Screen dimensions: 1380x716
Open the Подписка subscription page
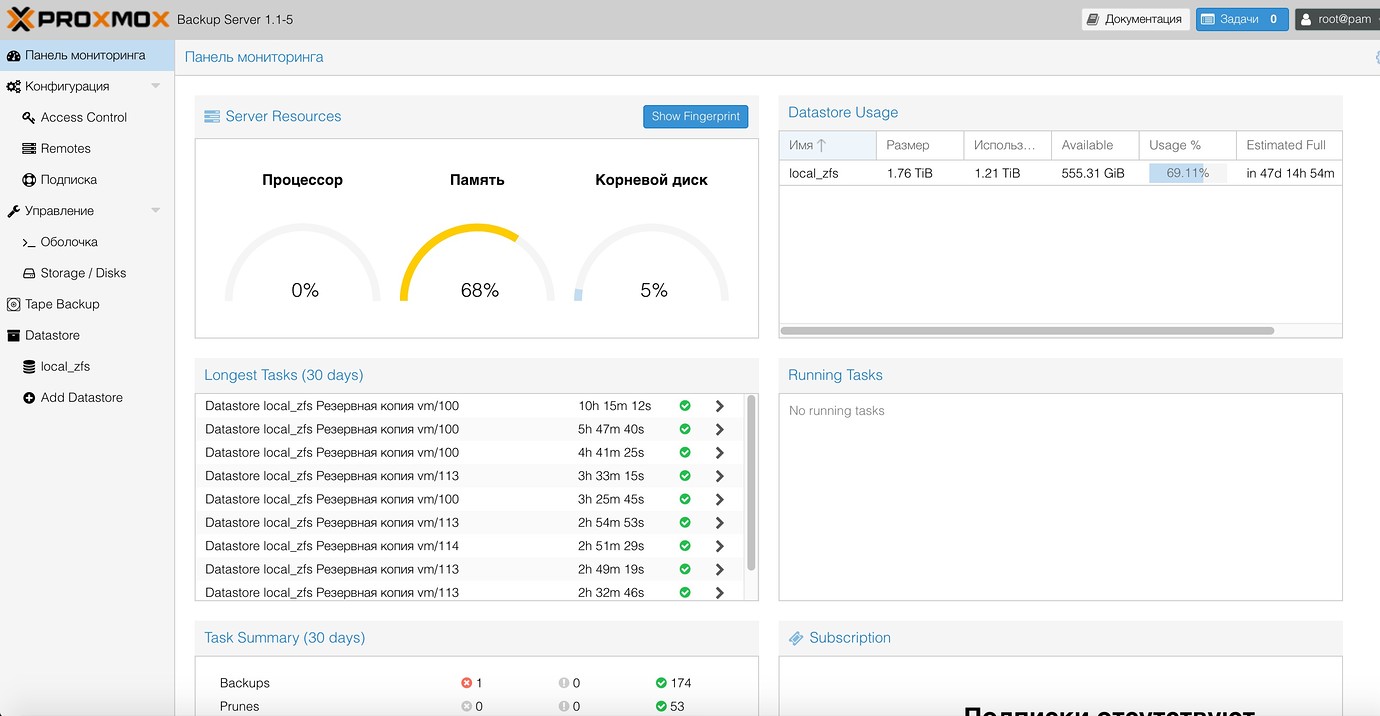coord(63,179)
